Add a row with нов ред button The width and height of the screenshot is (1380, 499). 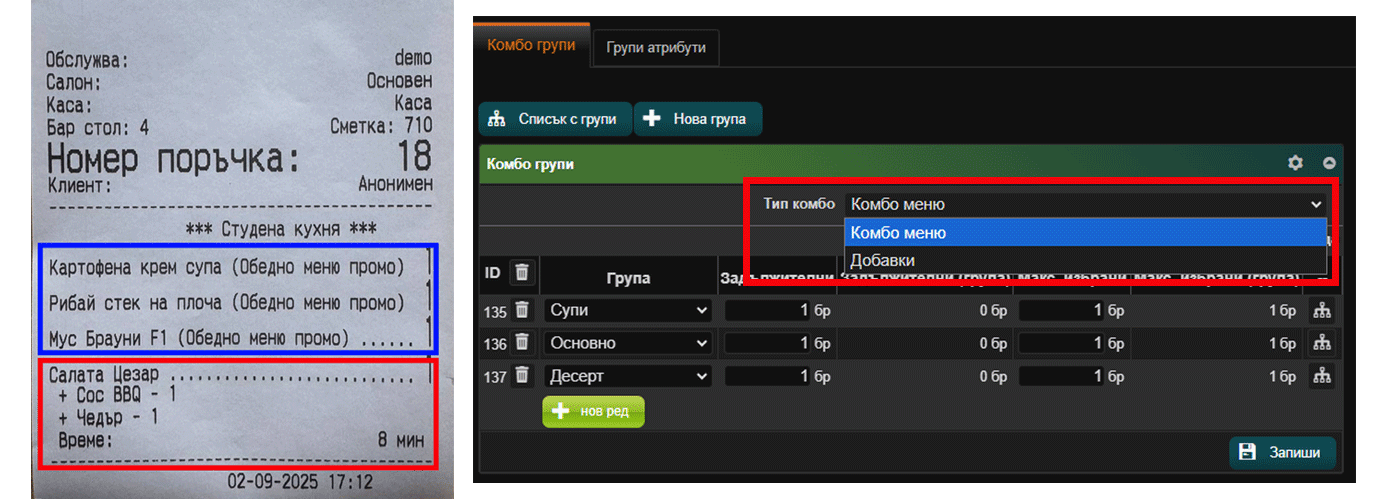pos(593,412)
